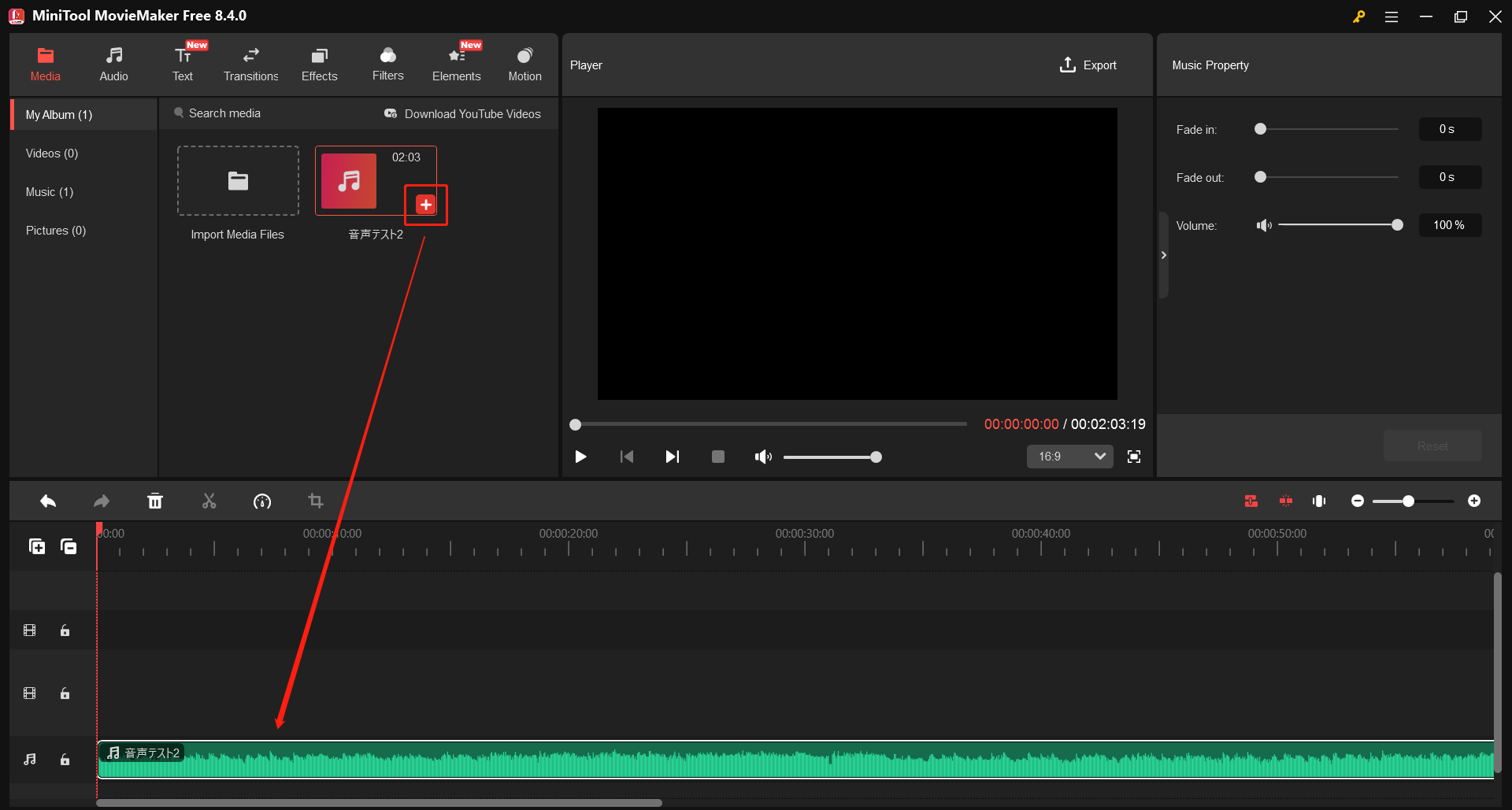Select the Music (1) category in sidebar
Viewport: 1512px width, 810px height.
pos(49,191)
